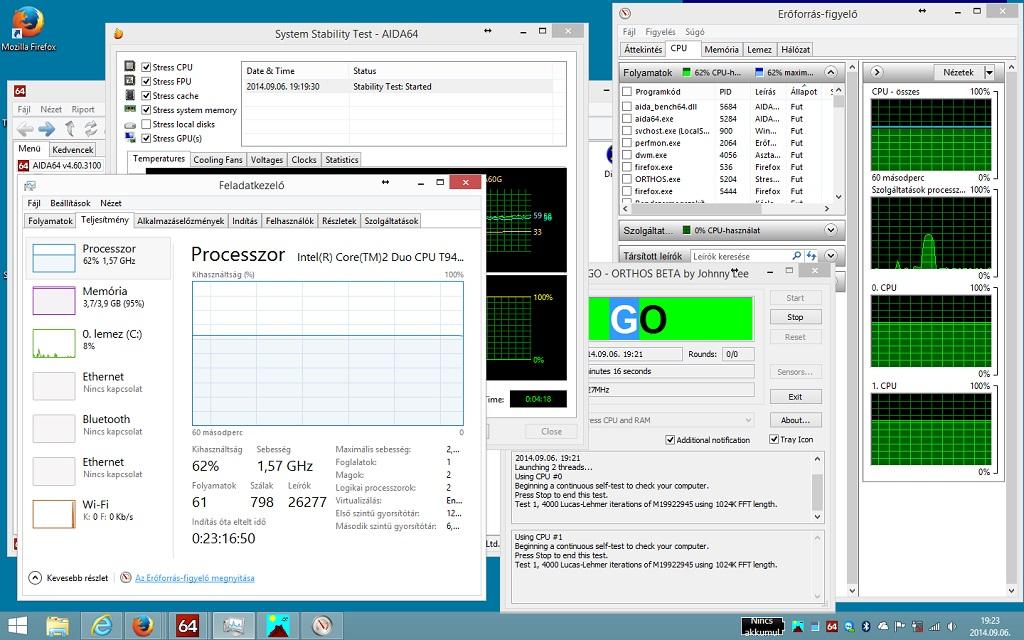
Task: Switch to Áttekintés tab
Action: pos(643,50)
